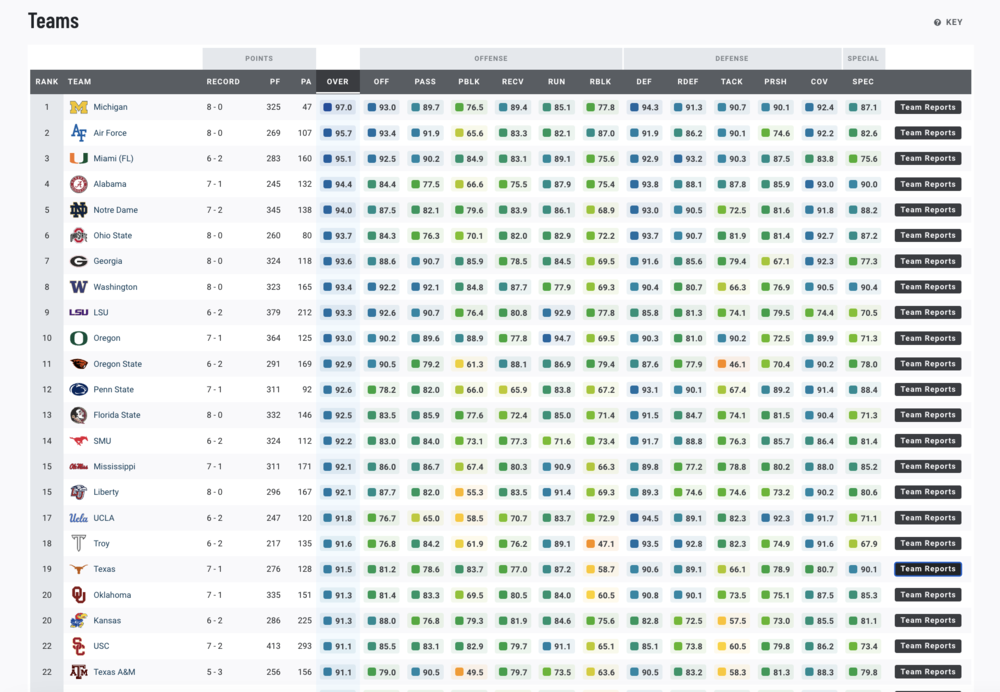Image resolution: width=1000 pixels, height=692 pixels.
Task: Click the Notre Dame team logo
Action: tap(78, 210)
